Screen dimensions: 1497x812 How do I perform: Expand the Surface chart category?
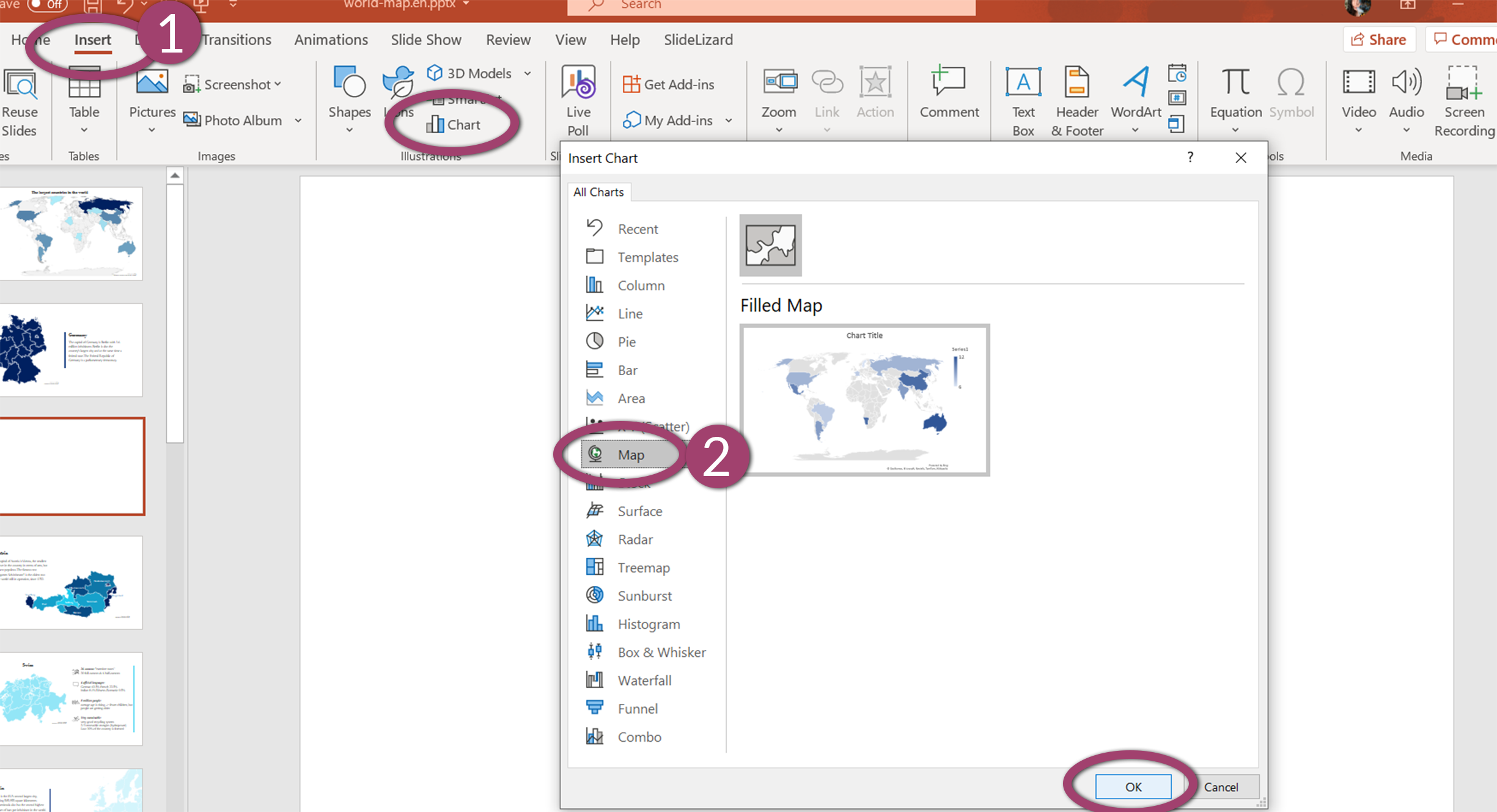tap(640, 511)
